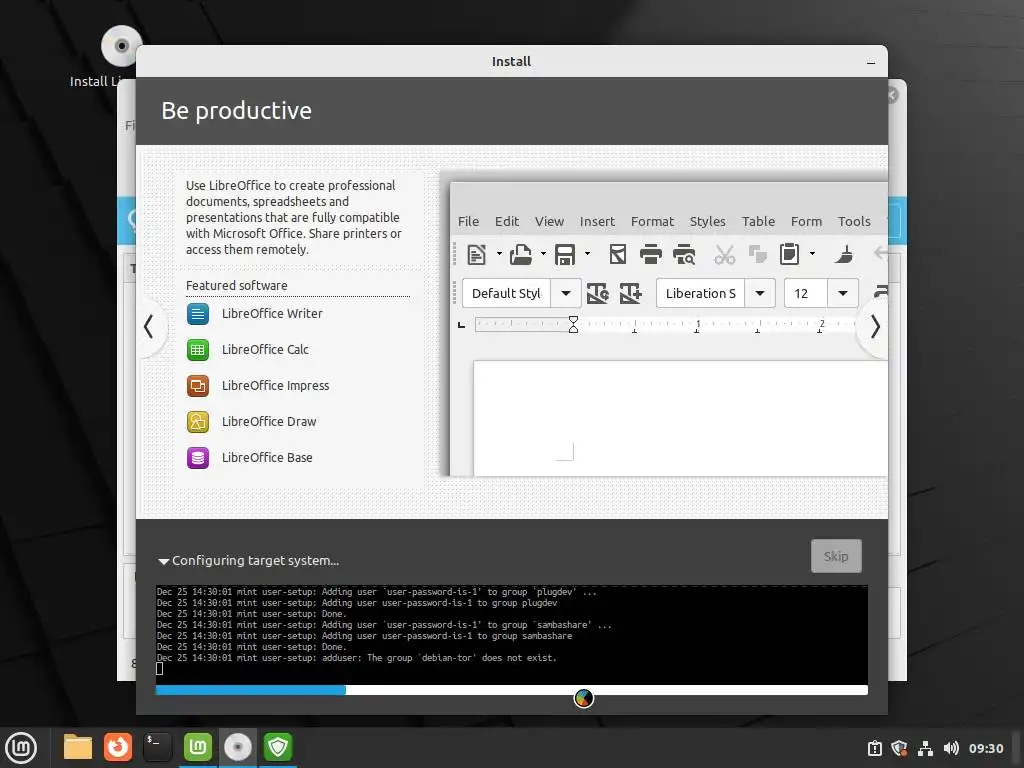Screen dimensions: 1024x768
Task: Click the Edit menu in slideshow
Action: 507,221
